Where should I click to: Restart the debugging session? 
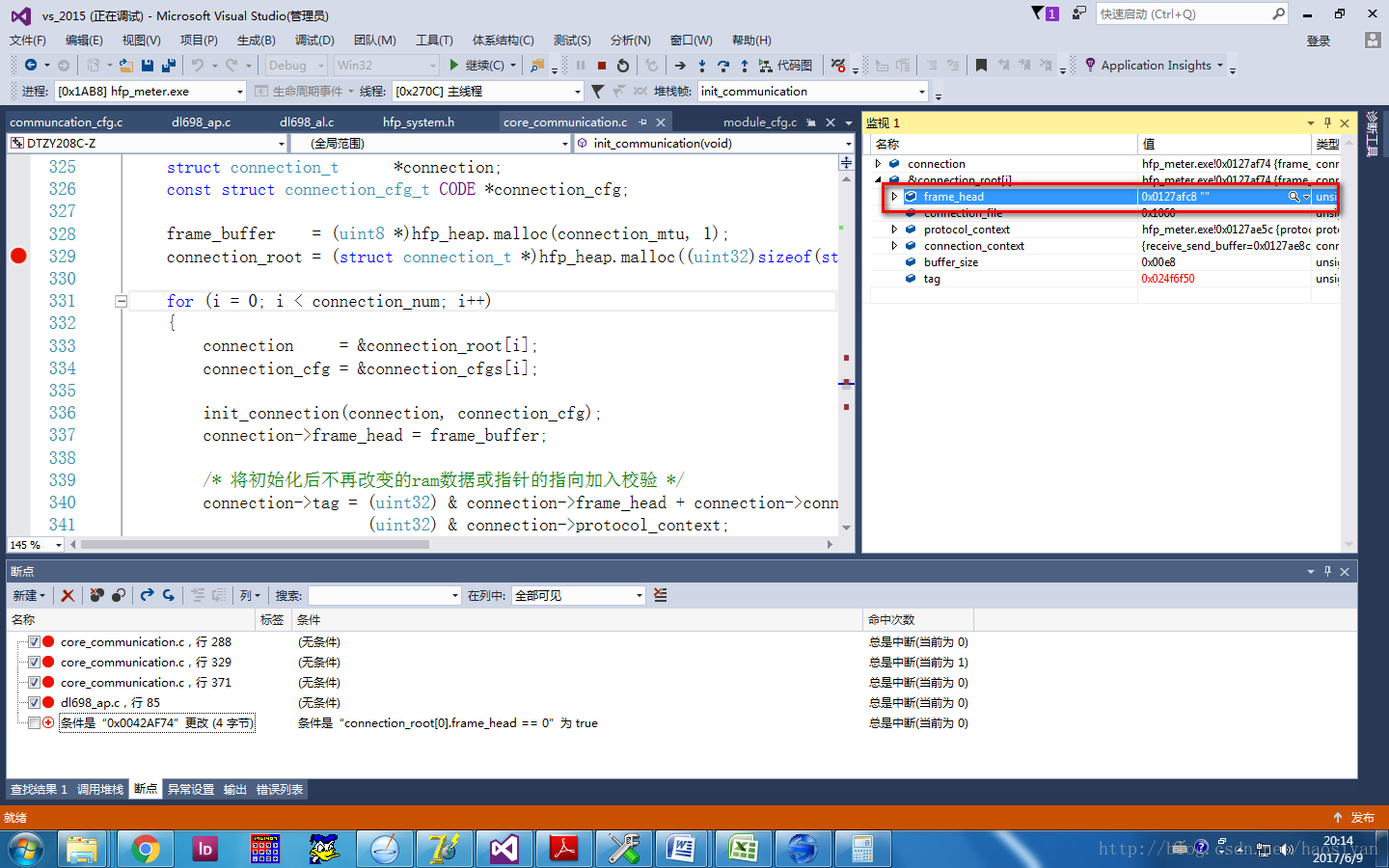623,65
